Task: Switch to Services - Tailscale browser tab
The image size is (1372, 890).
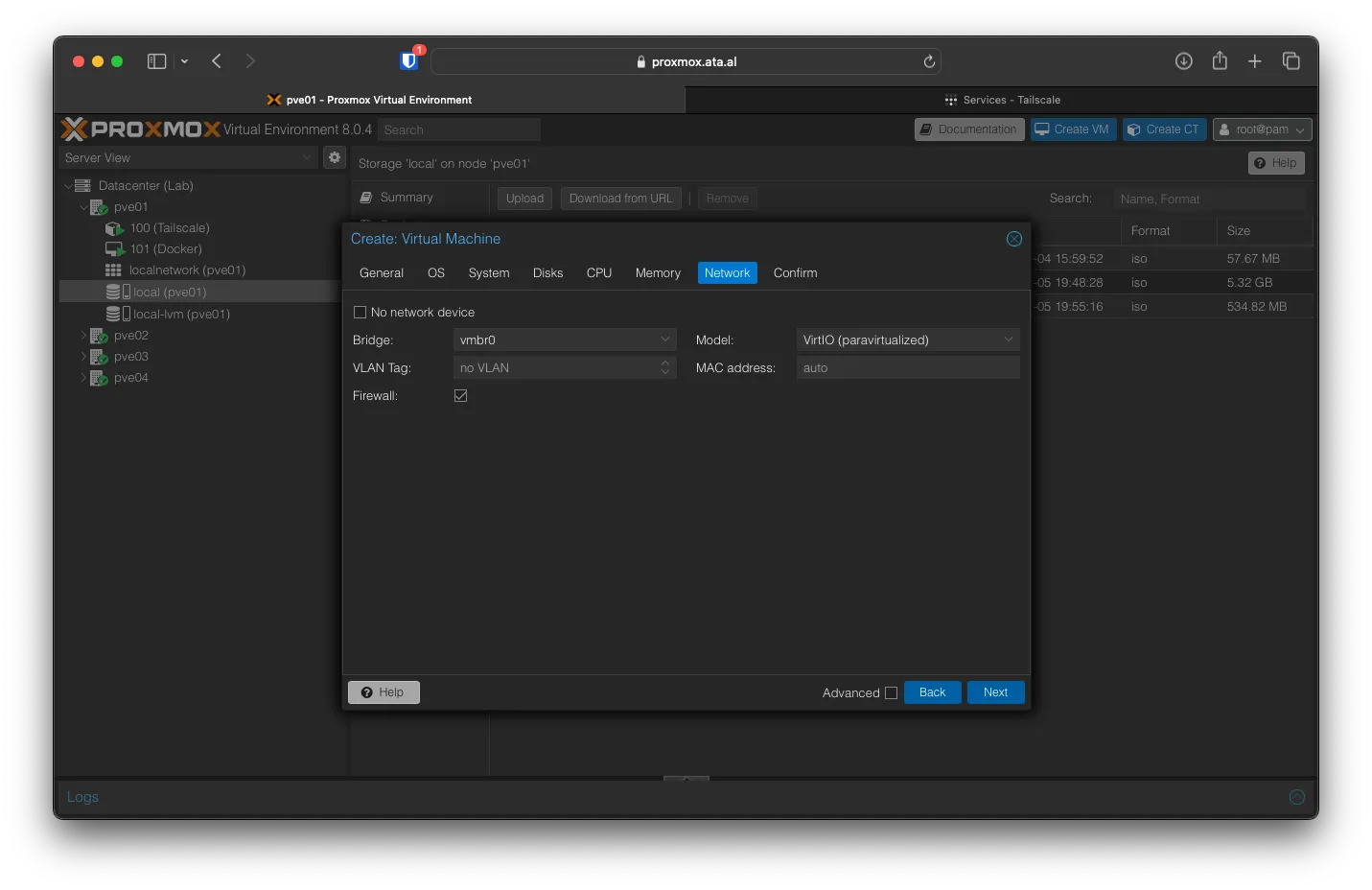Action: click(1002, 100)
